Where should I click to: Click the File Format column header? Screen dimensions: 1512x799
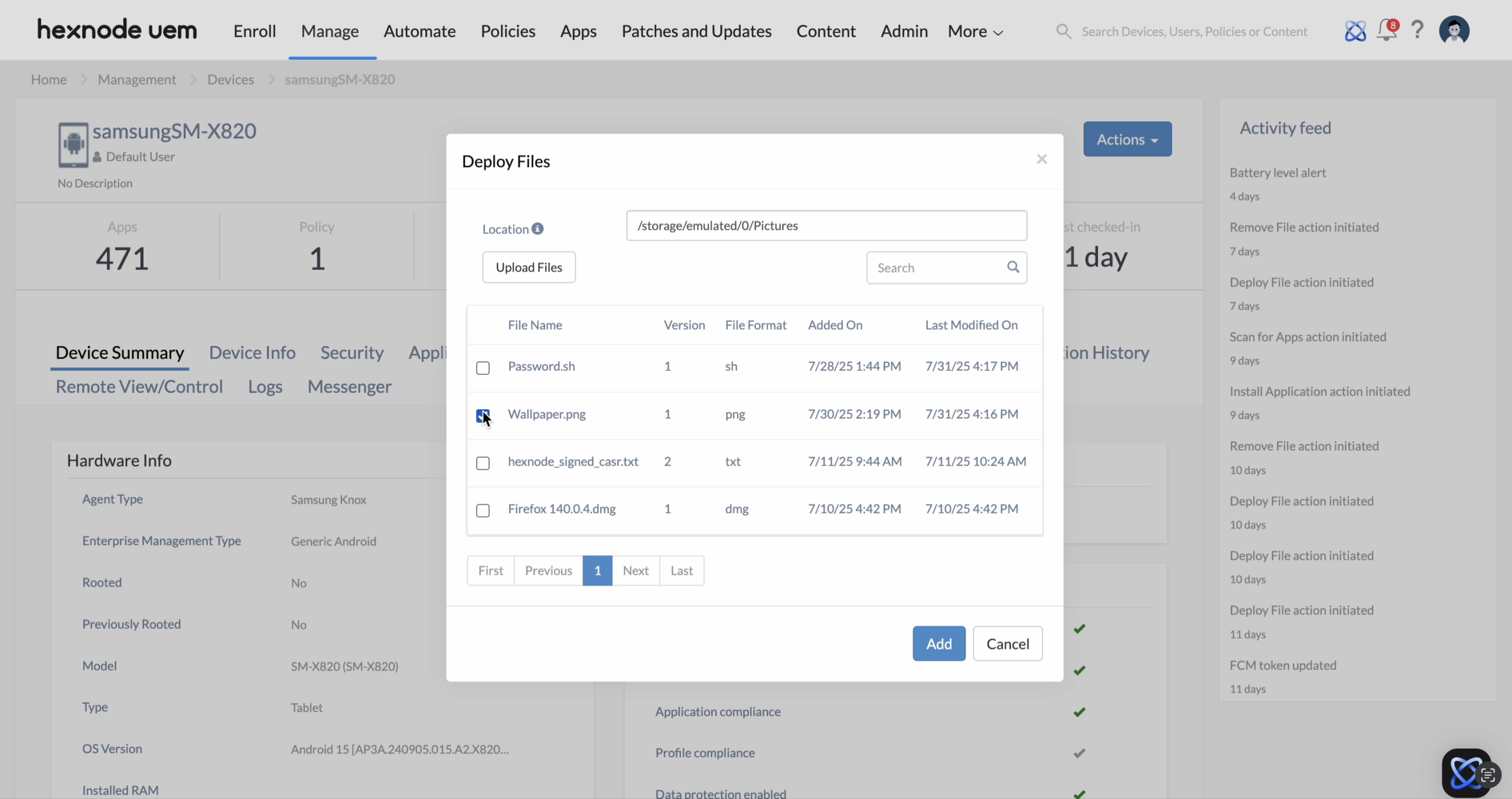coord(756,325)
